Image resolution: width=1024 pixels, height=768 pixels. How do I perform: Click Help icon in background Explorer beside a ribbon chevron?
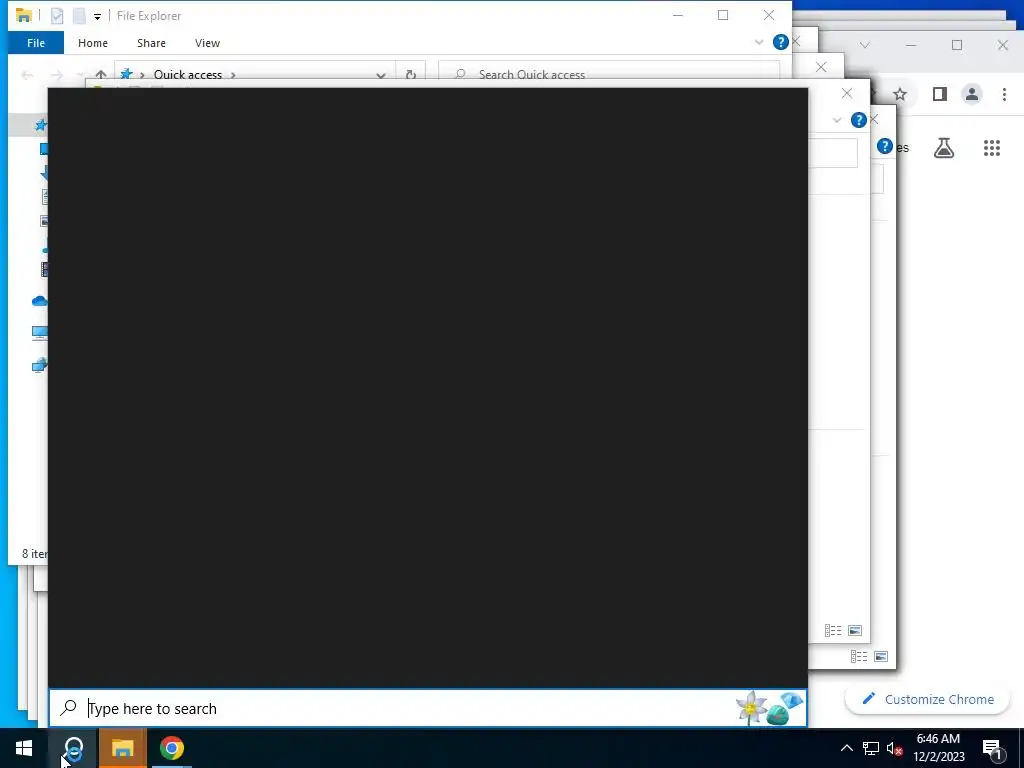click(x=859, y=120)
